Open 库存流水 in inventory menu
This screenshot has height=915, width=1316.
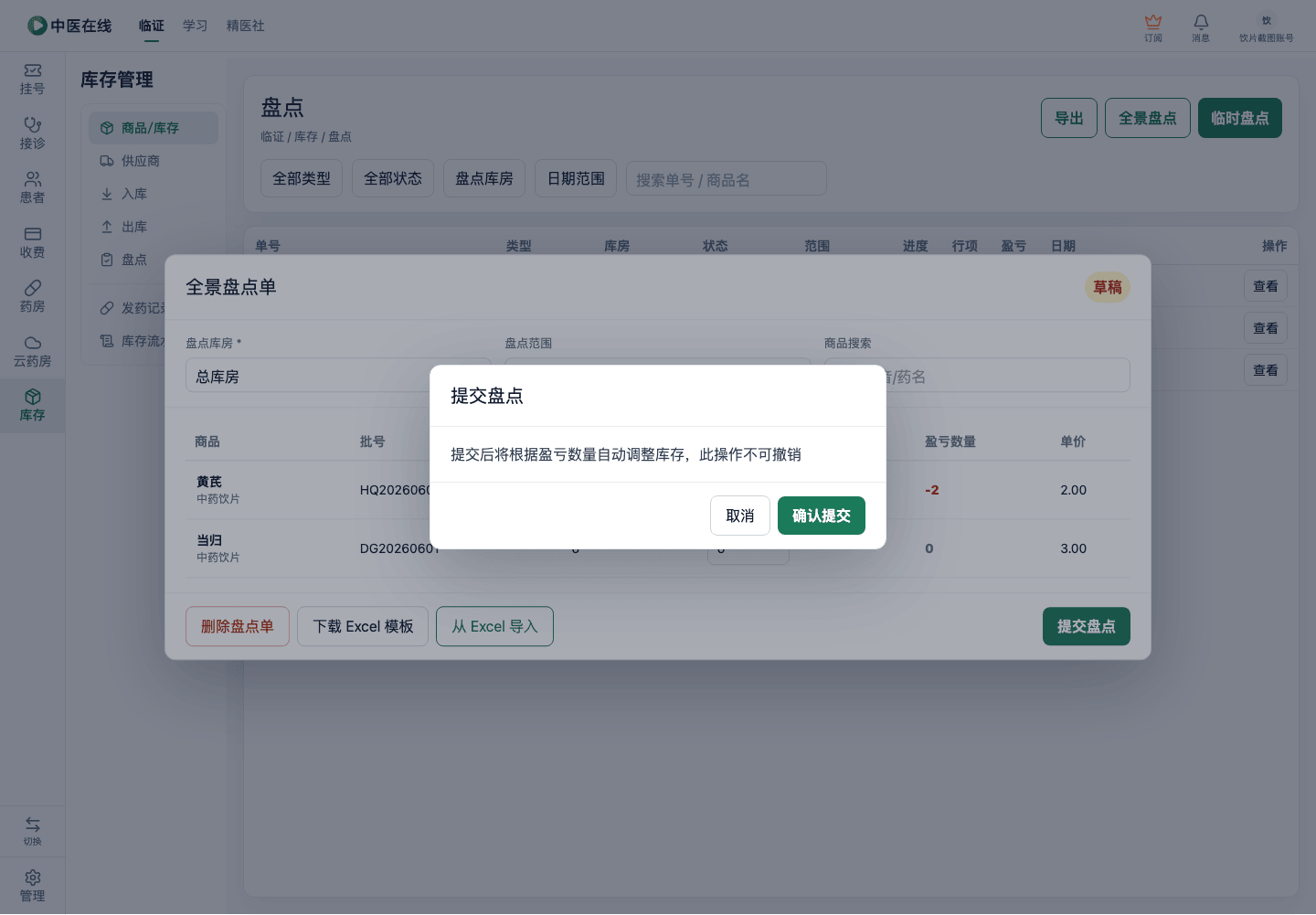coord(133,341)
